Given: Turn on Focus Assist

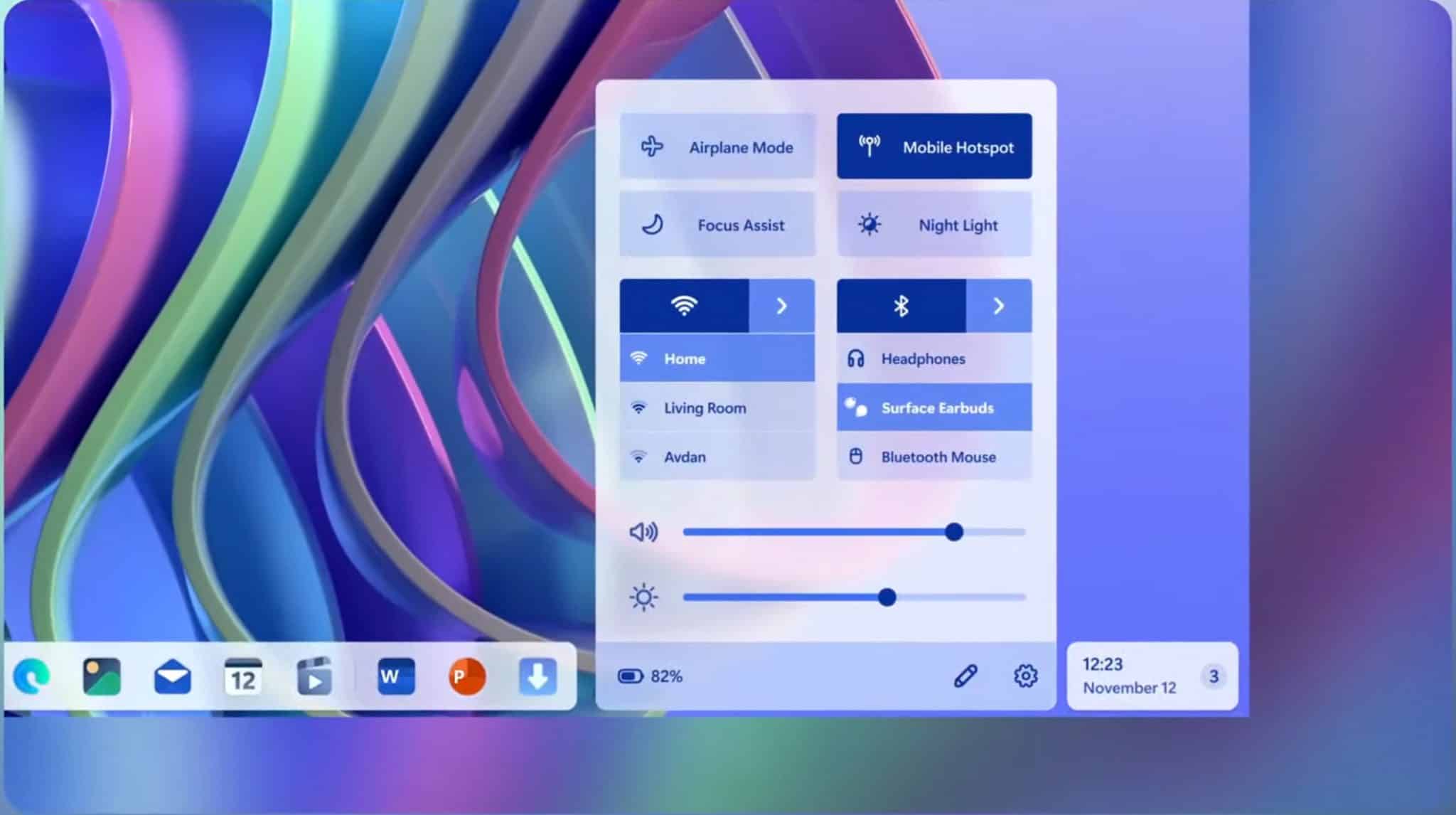Looking at the screenshot, I should pyautogui.click(x=717, y=225).
